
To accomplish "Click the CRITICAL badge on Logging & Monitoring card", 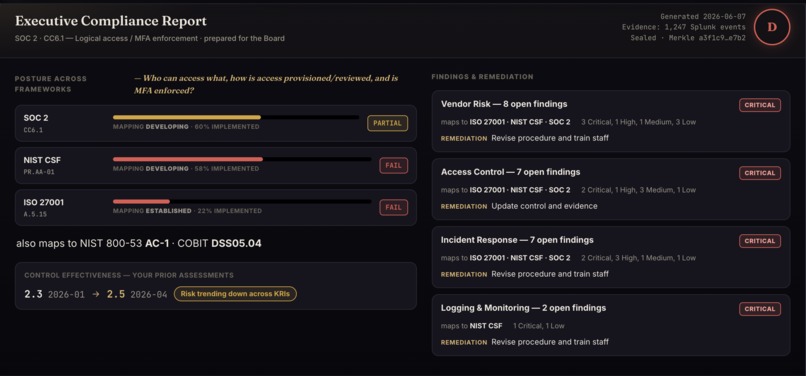I will 760,309.
